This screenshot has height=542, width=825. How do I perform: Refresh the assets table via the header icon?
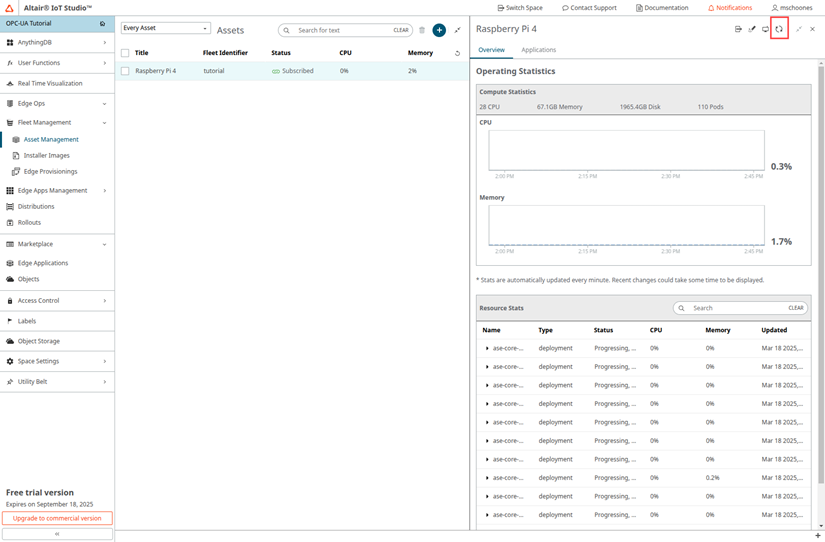457,53
